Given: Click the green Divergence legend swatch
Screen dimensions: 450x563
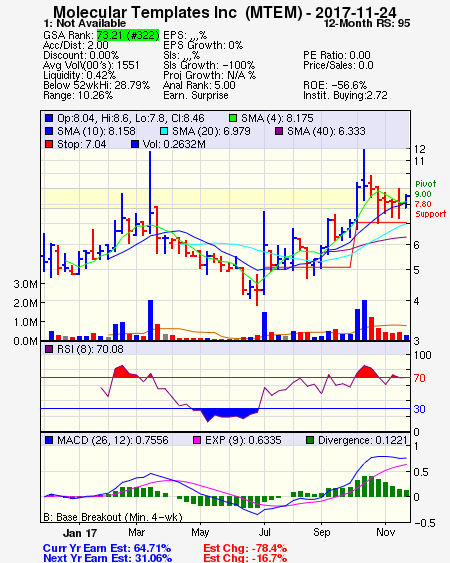Looking at the screenshot, I should coord(310,440).
